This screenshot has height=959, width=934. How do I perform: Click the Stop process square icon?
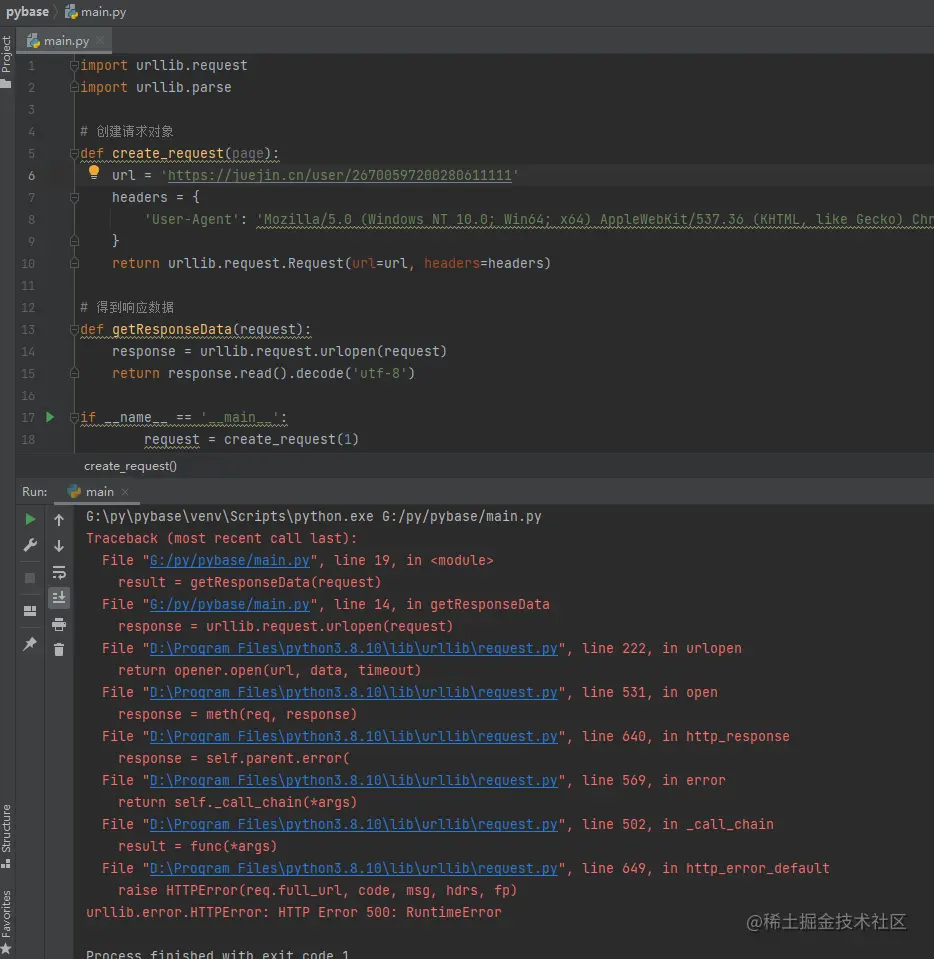pyautogui.click(x=30, y=578)
